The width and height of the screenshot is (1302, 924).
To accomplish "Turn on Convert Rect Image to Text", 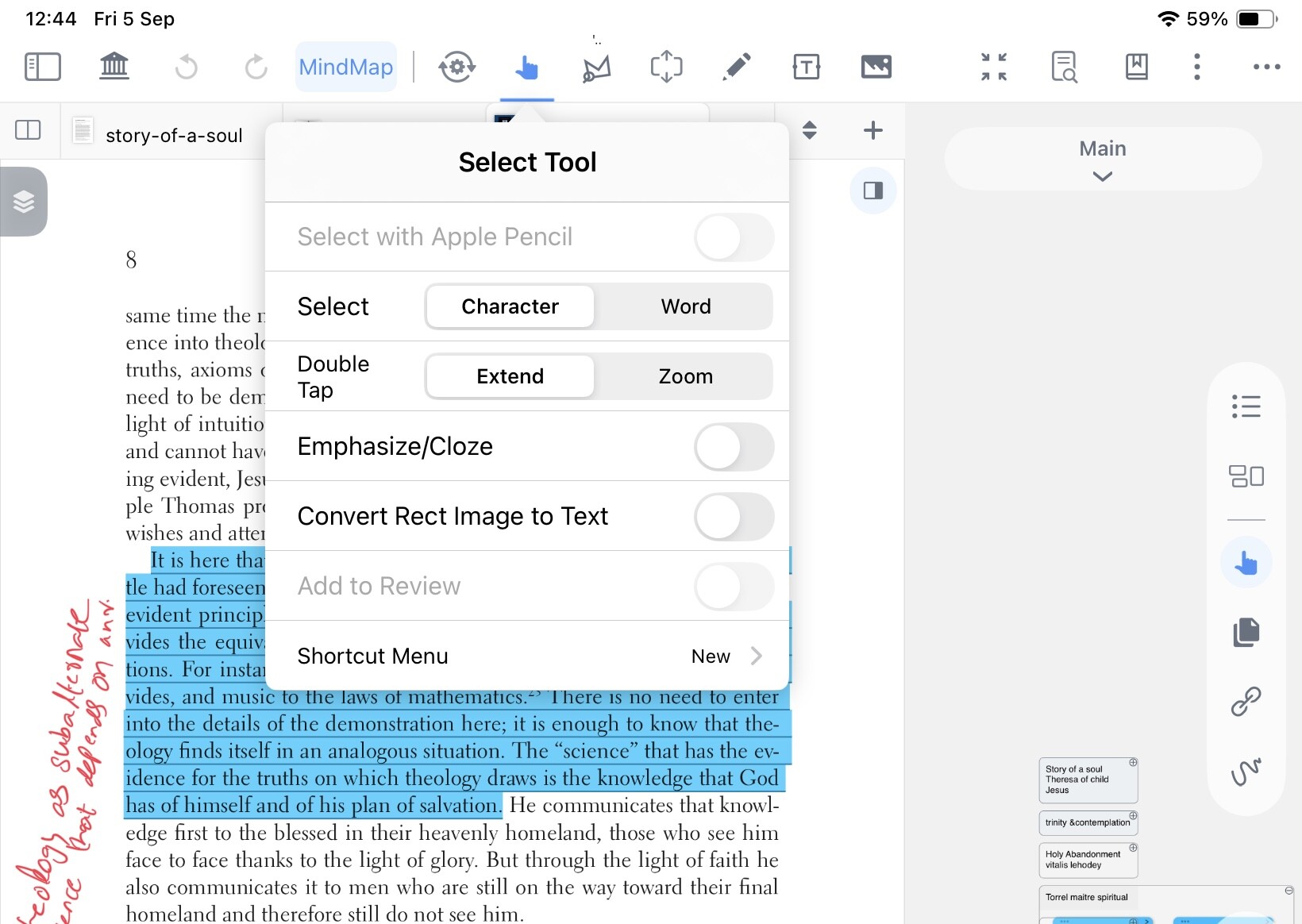I will click(x=734, y=517).
